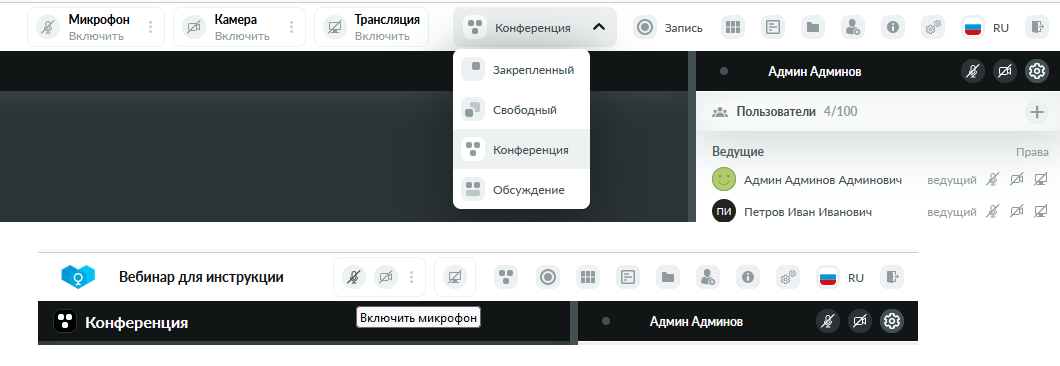1060x366 pixels.
Task: Click camera icon in Админ Админов header below Вебинар toolbar
Action: coord(860,321)
